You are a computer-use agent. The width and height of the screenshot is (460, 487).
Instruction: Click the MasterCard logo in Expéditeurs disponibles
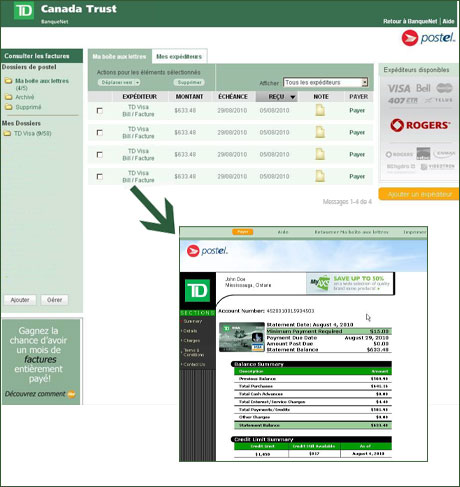tap(444, 88)
